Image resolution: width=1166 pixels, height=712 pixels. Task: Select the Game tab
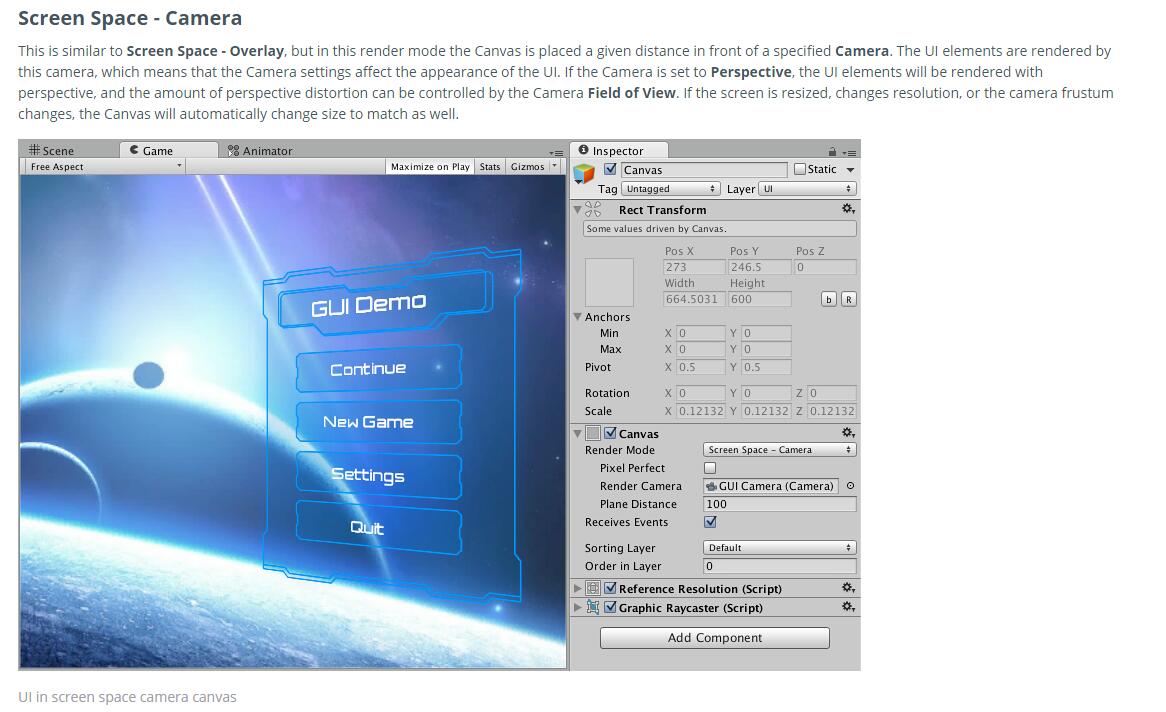(169, 150)
